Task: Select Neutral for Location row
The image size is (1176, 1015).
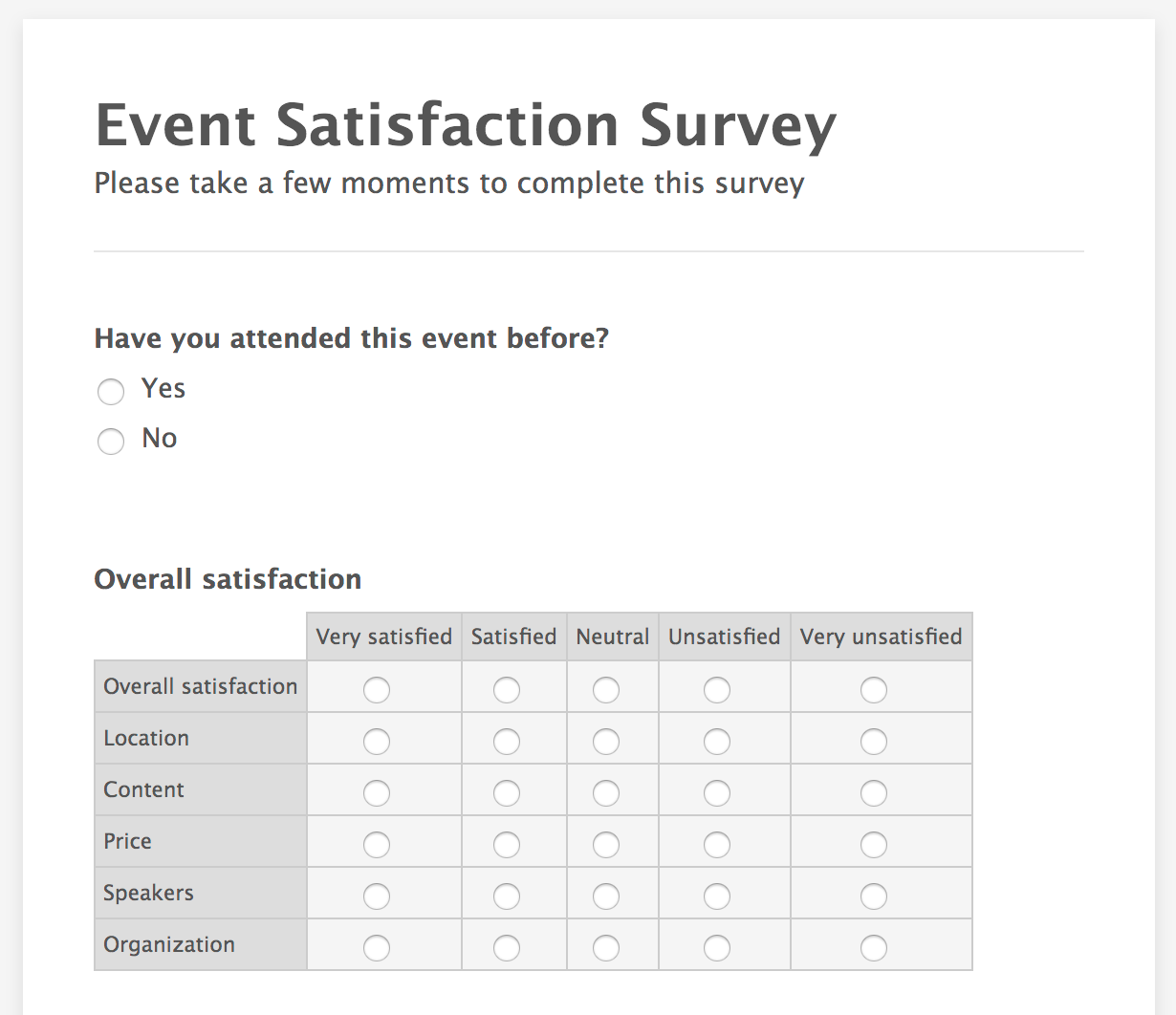Action: tap(606, 742)
